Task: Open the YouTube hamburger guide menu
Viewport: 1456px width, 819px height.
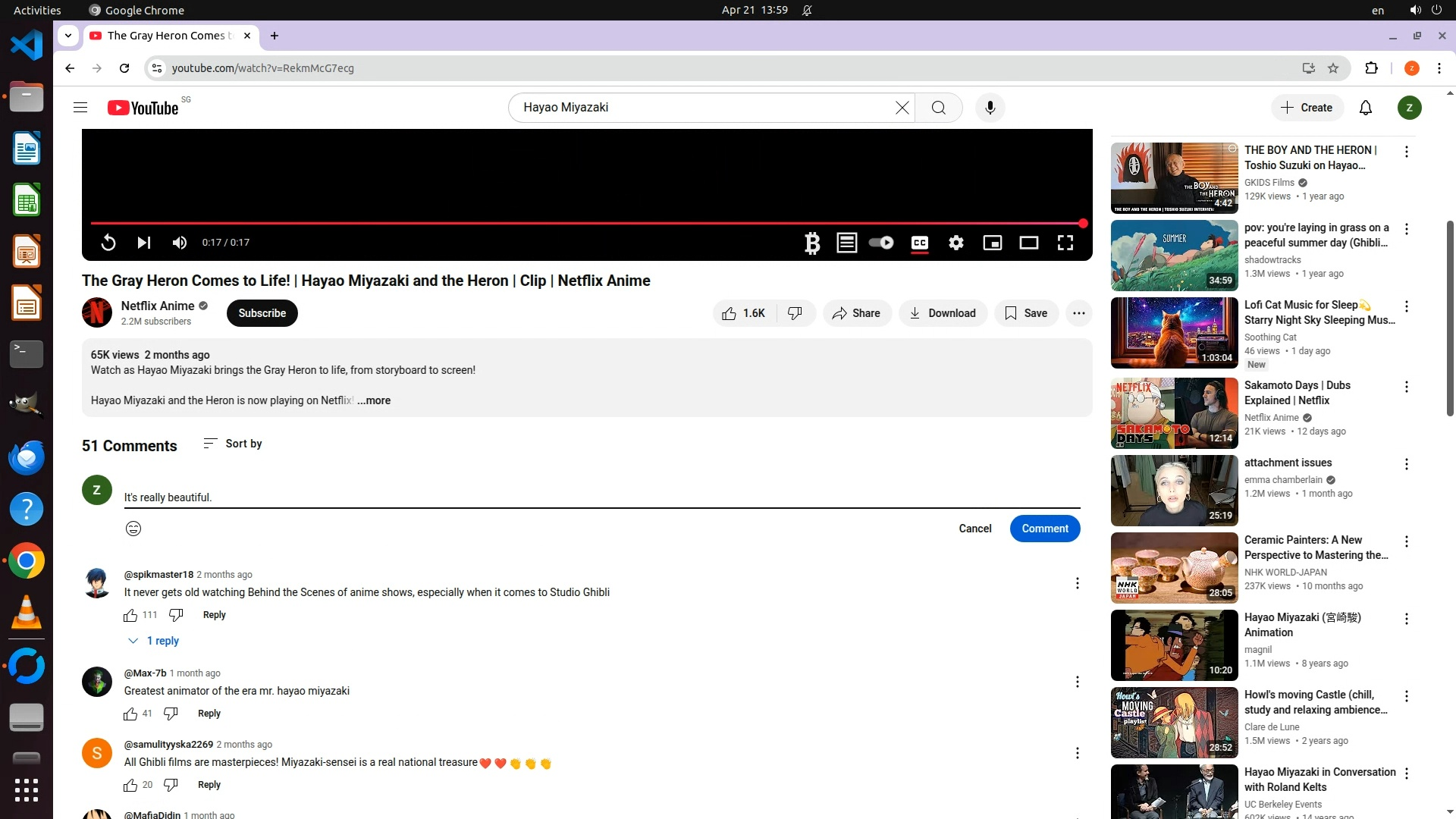Action: coord(80,108)
